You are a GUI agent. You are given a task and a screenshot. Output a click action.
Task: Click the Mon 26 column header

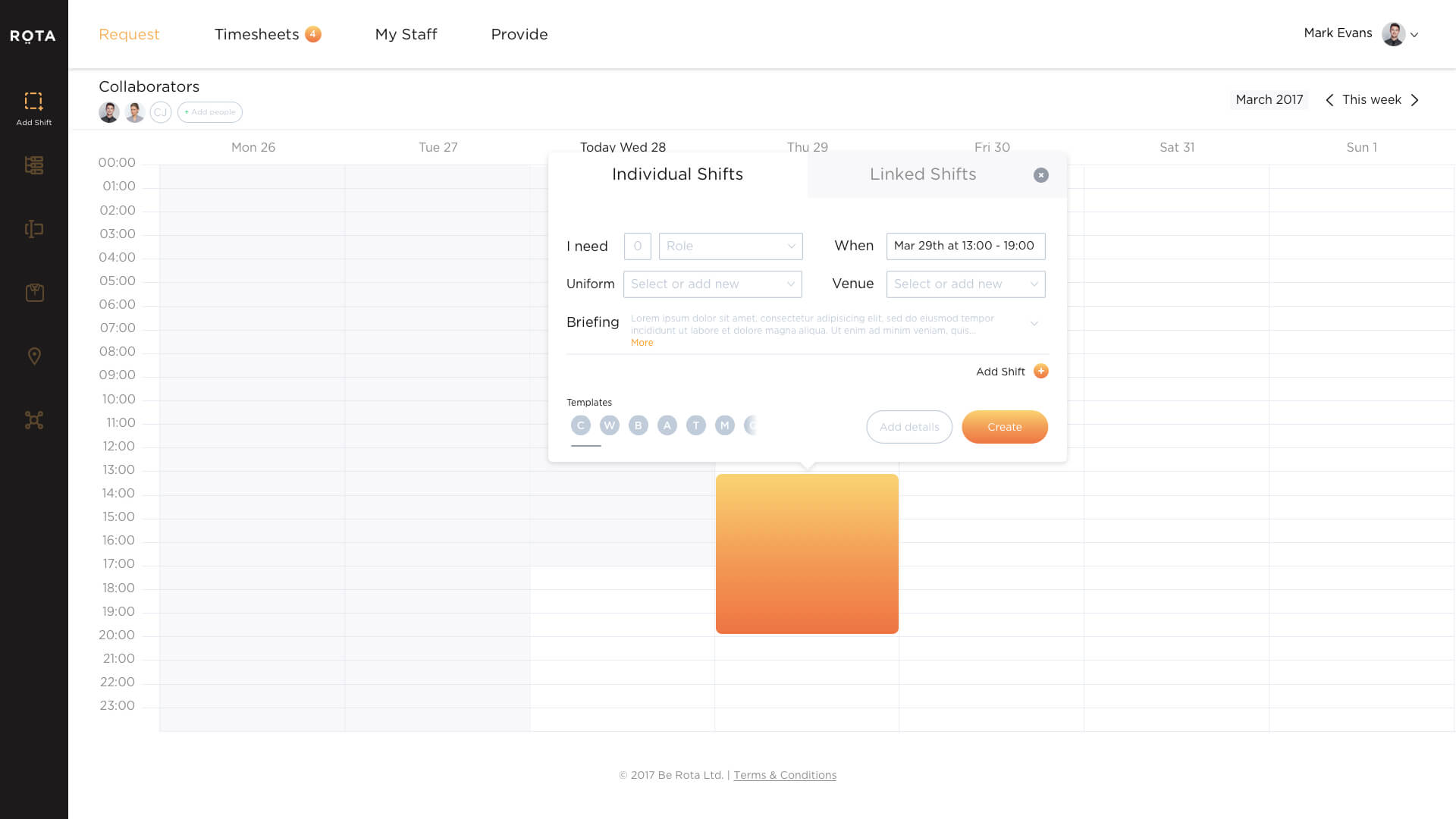click(253, 147)
